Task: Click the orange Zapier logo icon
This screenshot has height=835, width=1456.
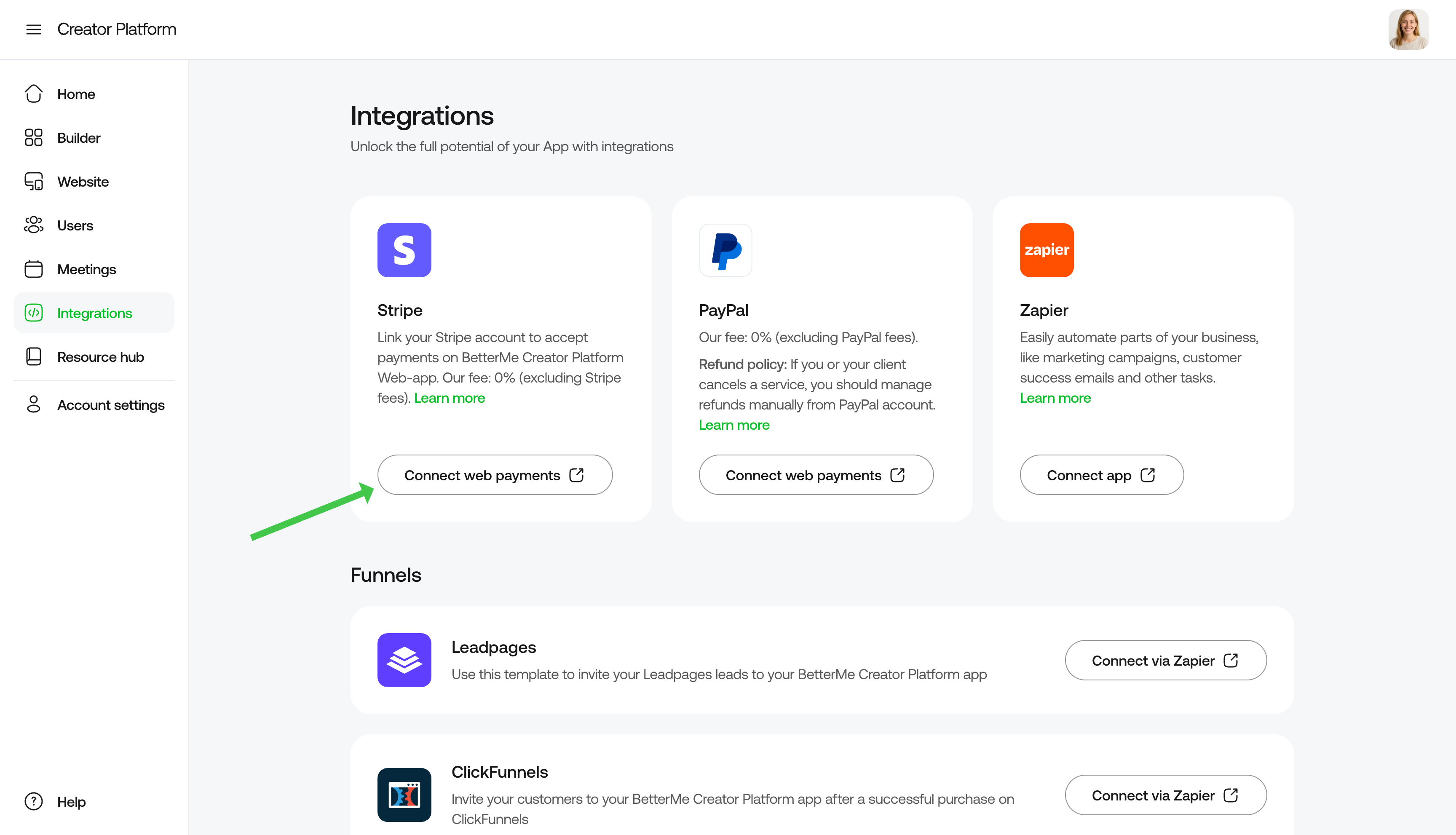Action: (1046, 250)
